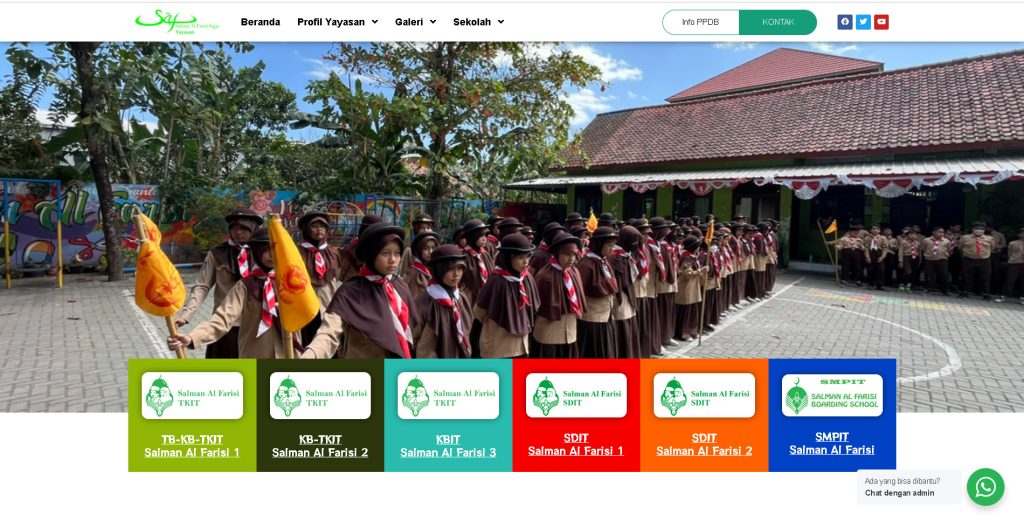Open the YouTube social icon
This screenshot has height=521, width=1024.
881,22
